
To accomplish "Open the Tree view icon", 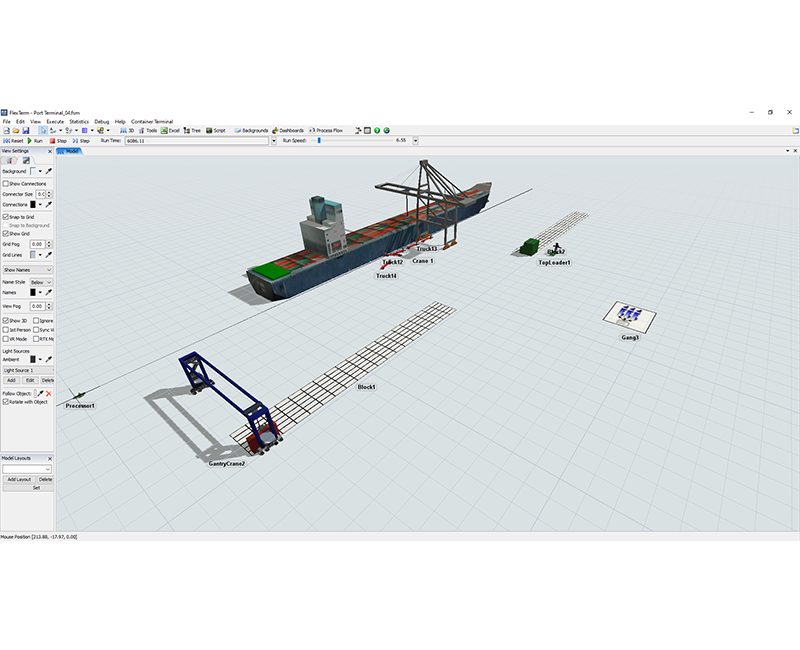I will pyautogui.click(x=193, y=131).
